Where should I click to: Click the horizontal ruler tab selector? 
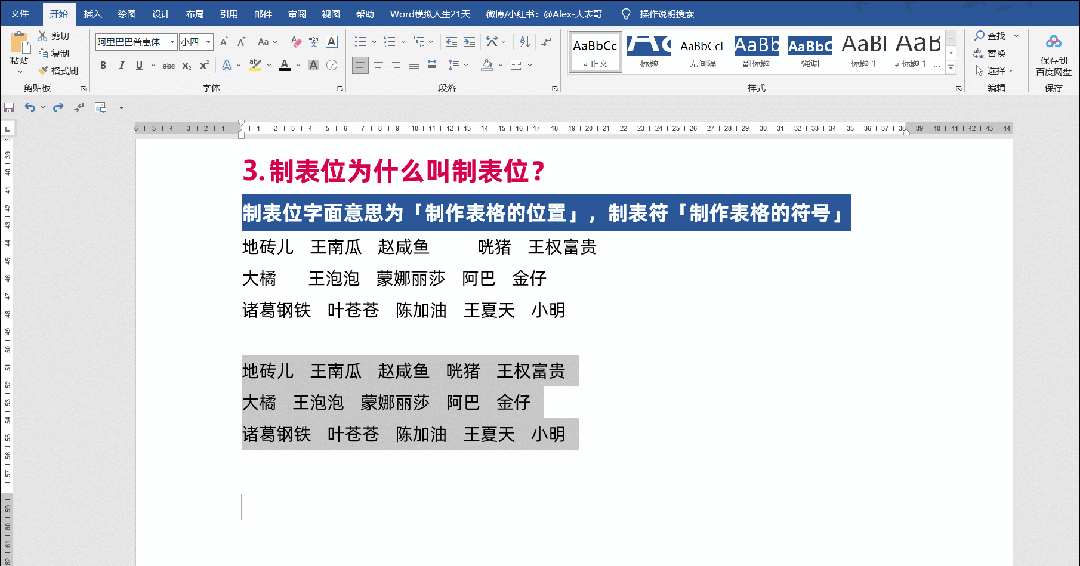tap(7, 129)
